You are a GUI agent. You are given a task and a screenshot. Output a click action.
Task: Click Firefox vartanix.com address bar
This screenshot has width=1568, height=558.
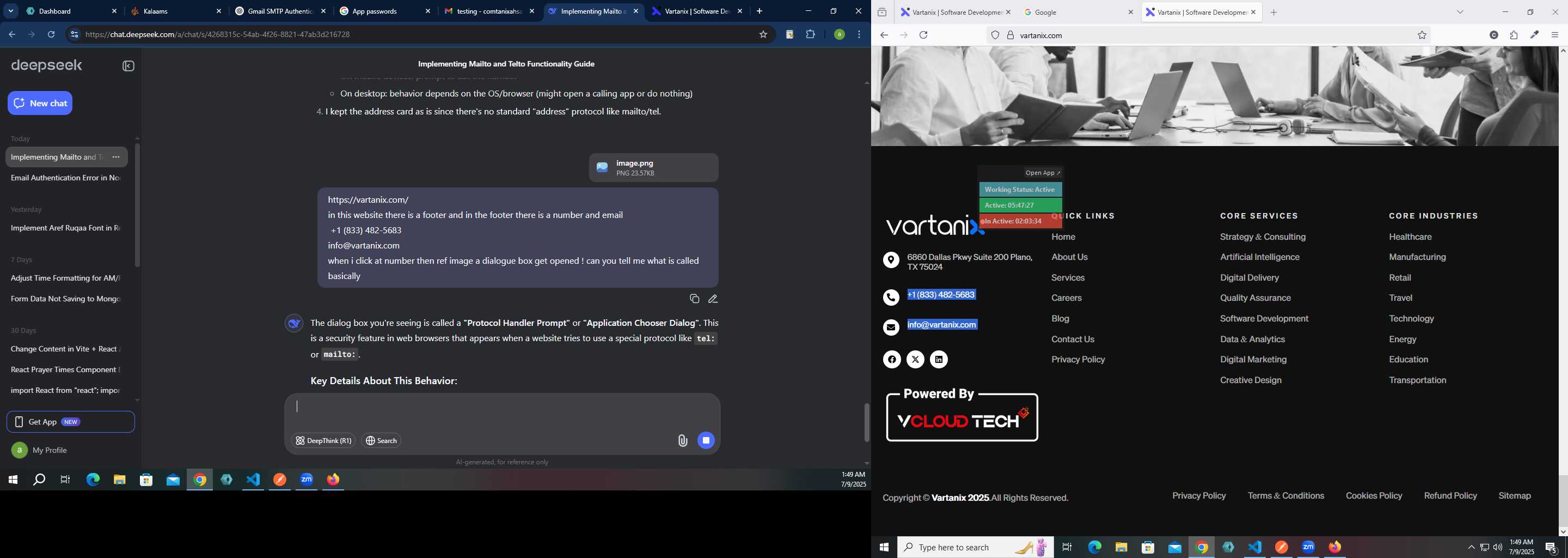(1208, 35)
